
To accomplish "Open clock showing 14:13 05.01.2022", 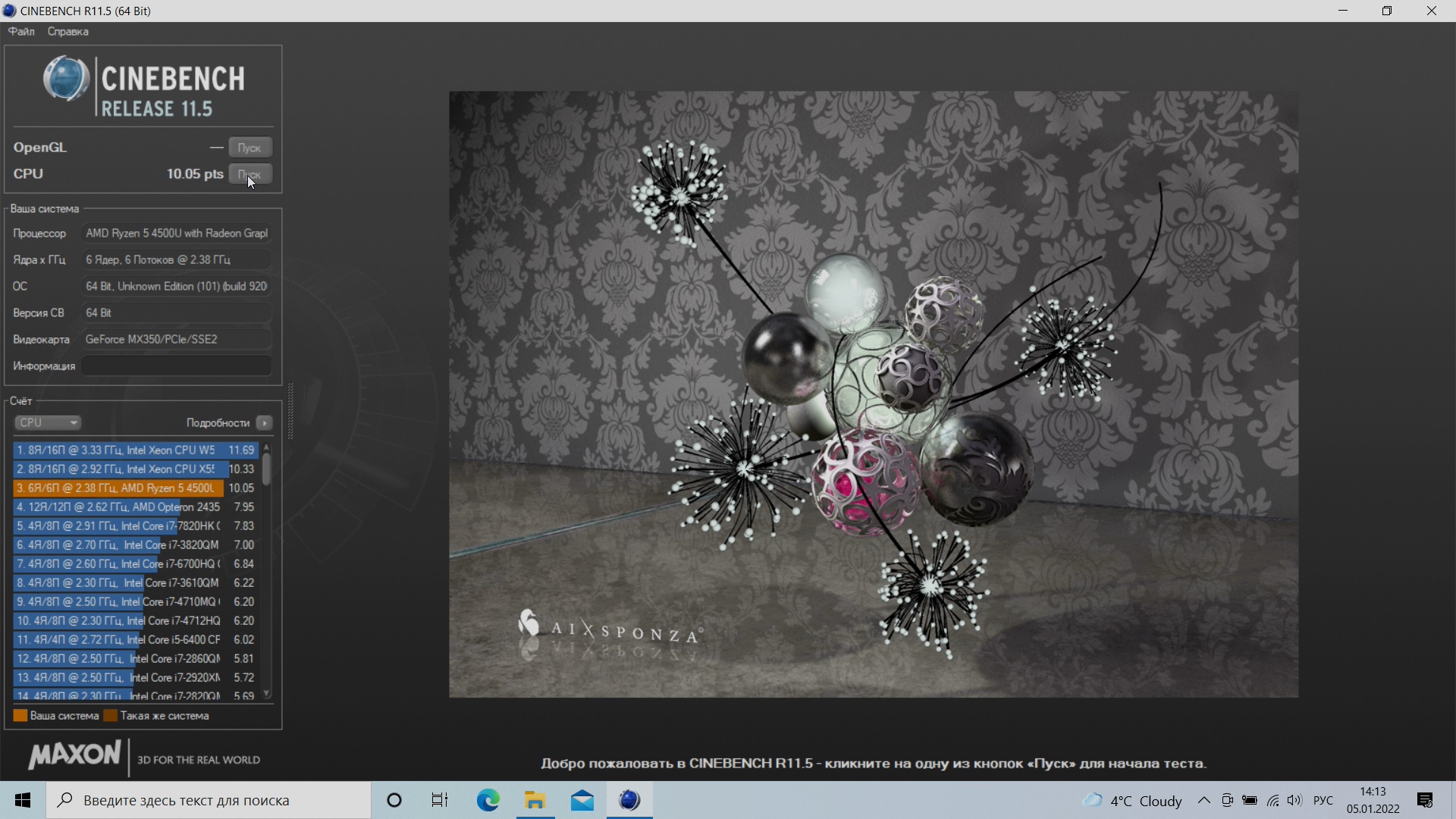I will (1373, 800).
